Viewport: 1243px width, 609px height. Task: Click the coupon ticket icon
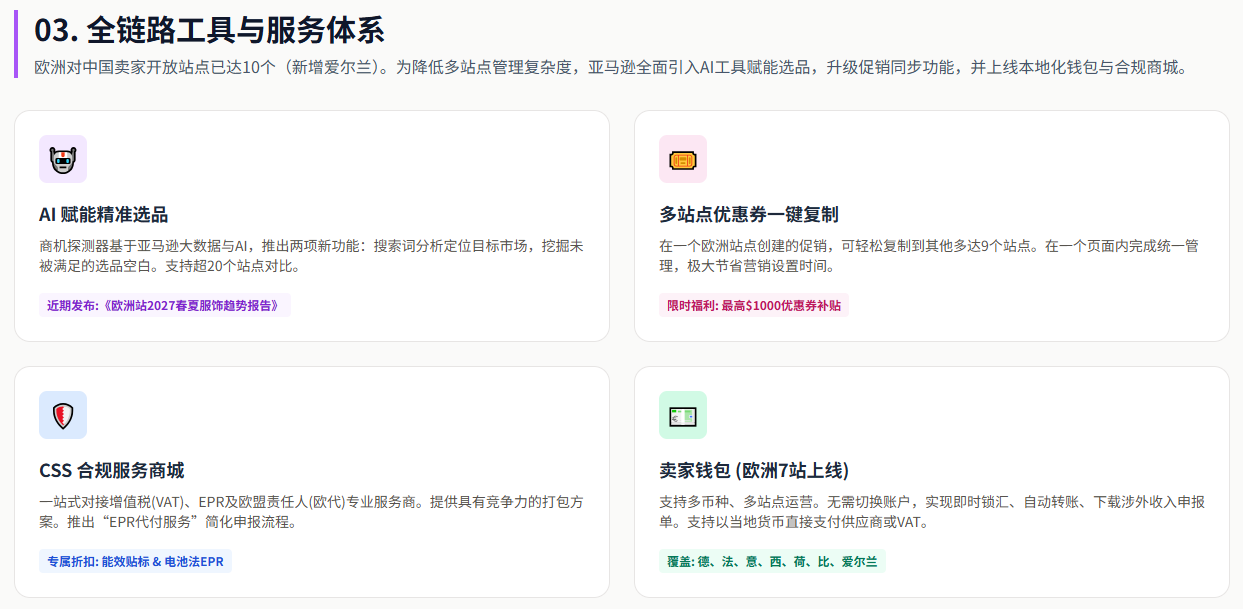683,159
